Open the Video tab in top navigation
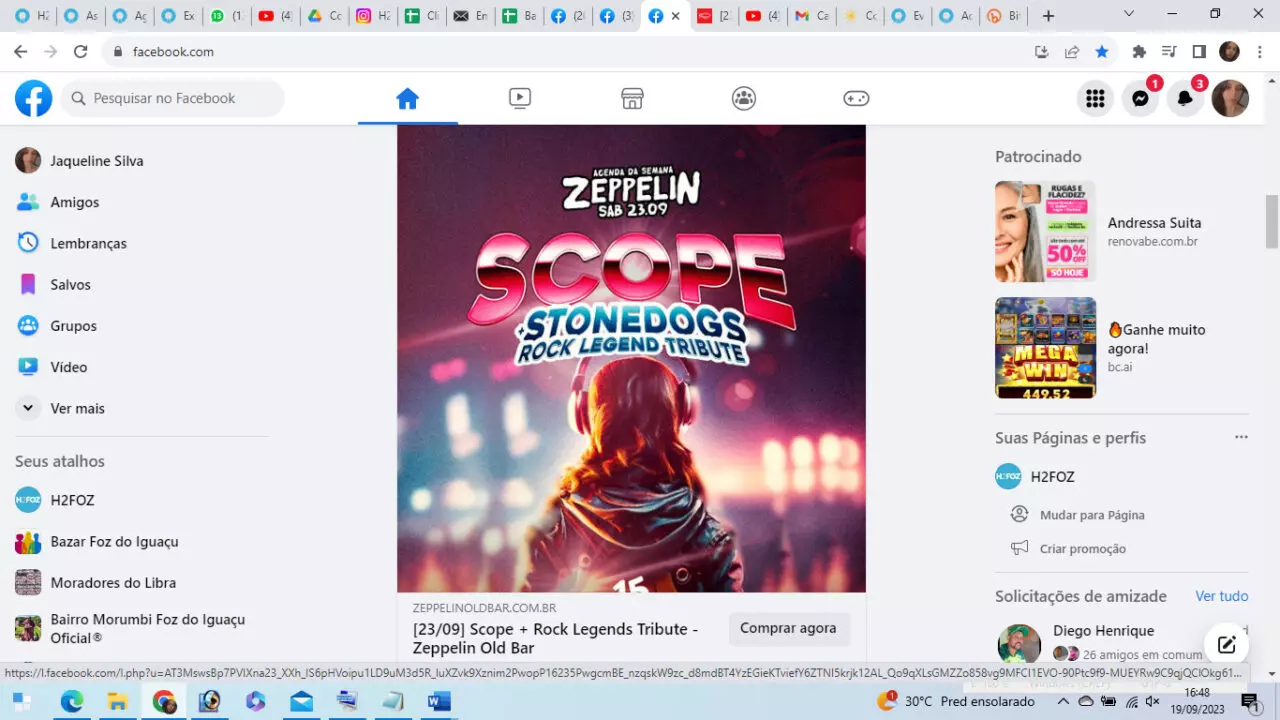 tap(519, 98)
